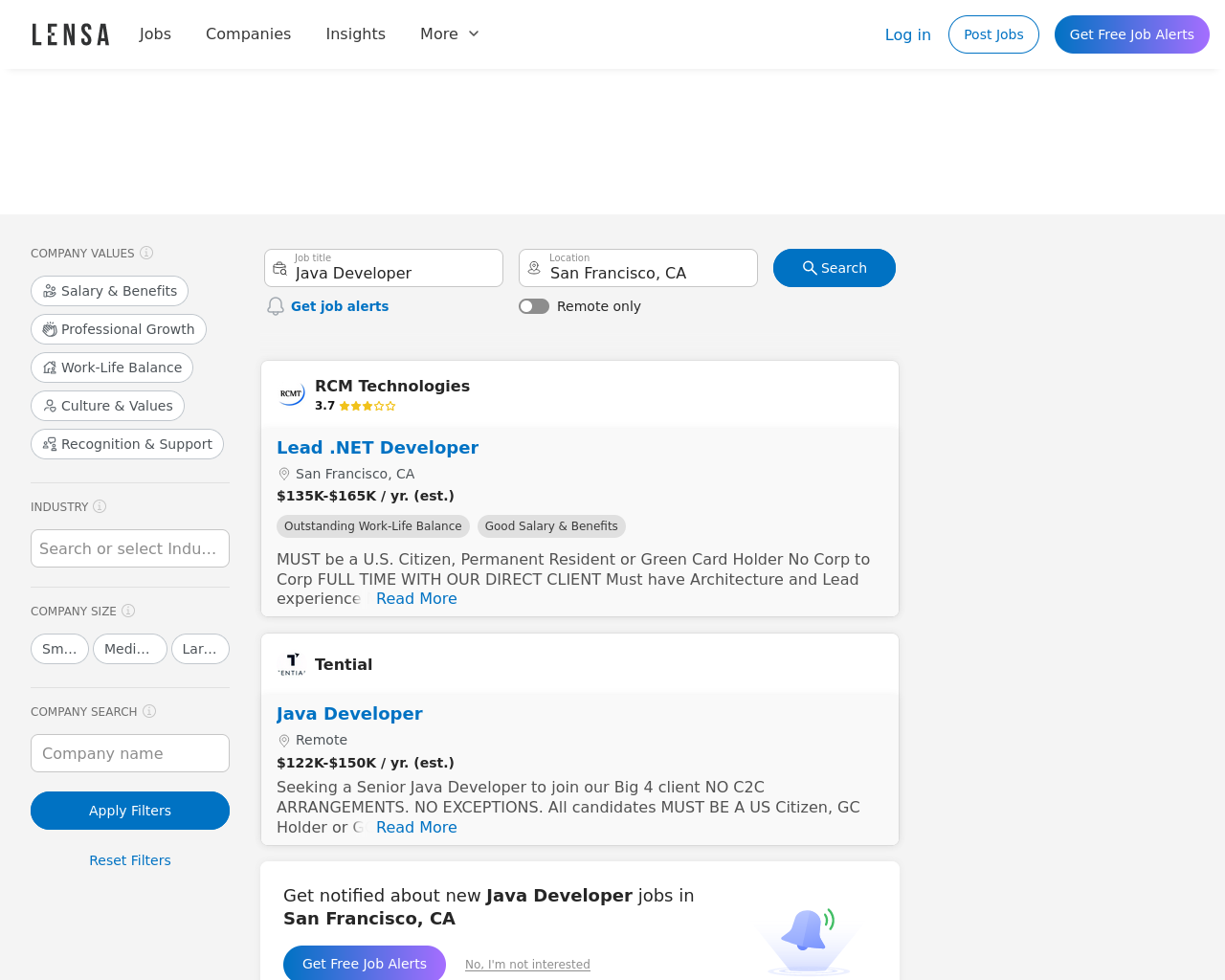
Task: Open the RCM Technologies company name
Action: pyautogui.click(x=392, y=386)
